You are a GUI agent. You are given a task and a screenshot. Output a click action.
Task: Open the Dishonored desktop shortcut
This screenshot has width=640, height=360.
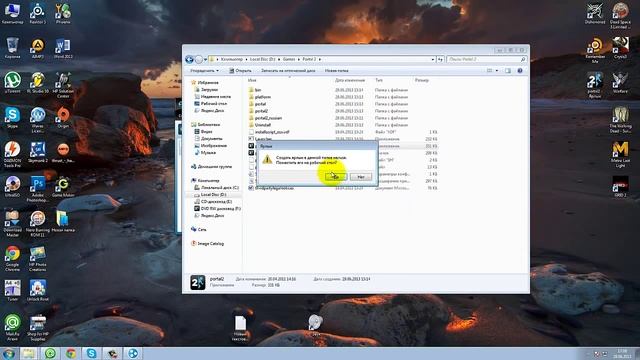coord(595,13)
